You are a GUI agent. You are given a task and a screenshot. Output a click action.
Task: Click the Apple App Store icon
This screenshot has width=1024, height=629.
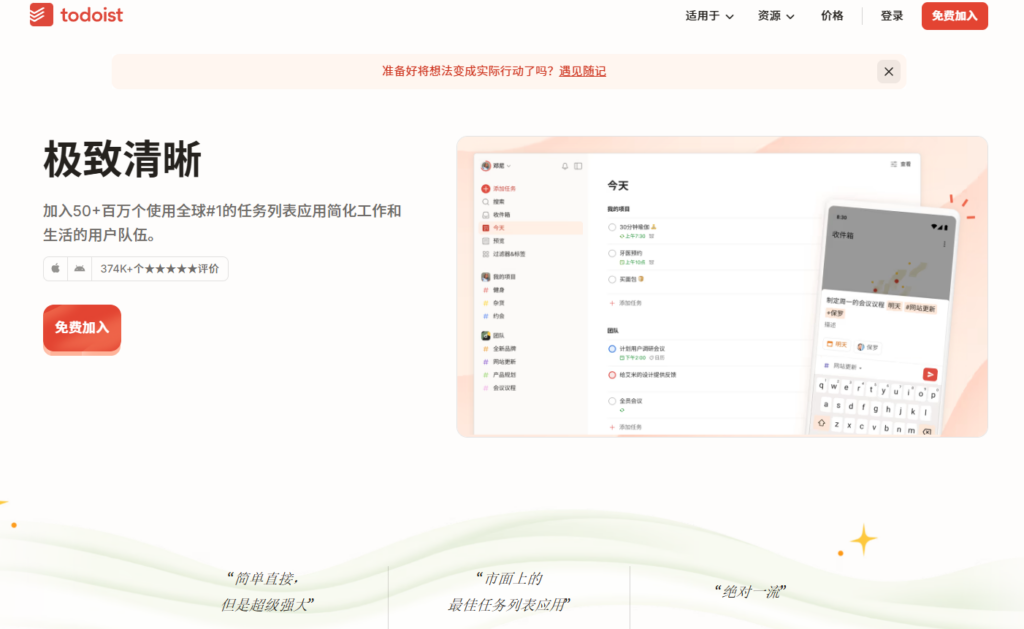coord(56,268)
